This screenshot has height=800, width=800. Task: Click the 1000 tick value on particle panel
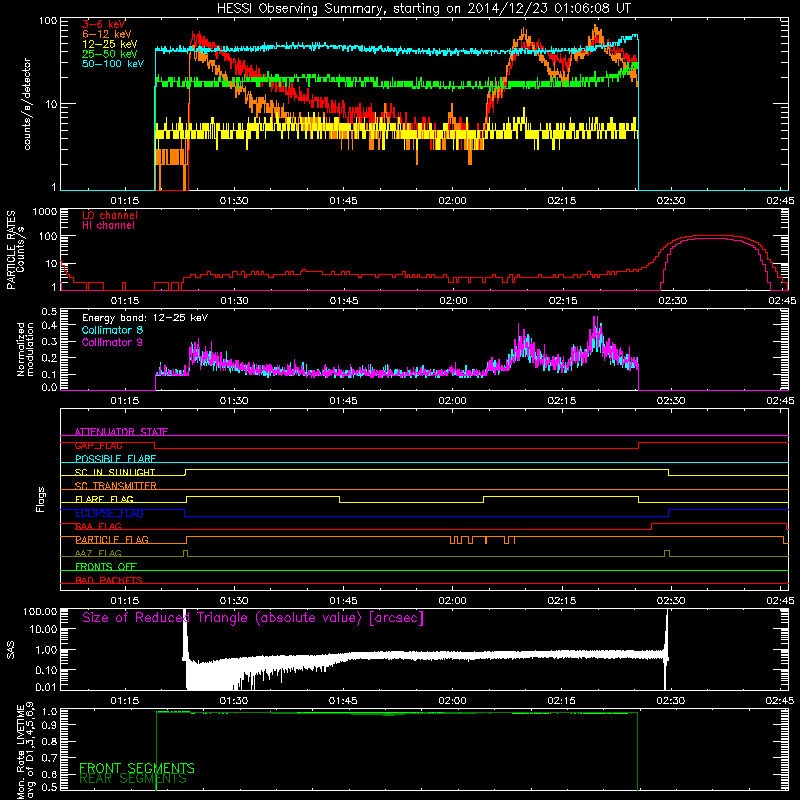45,212
